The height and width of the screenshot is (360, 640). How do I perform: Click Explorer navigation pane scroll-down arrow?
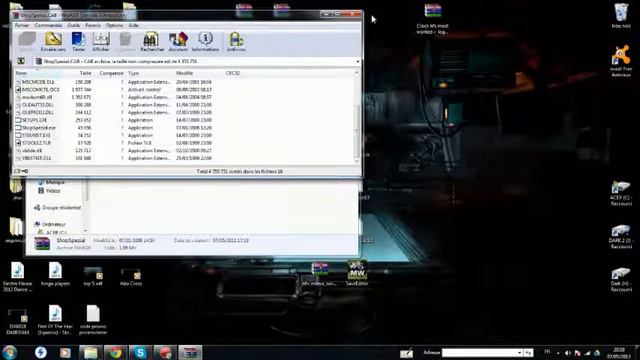85,231
